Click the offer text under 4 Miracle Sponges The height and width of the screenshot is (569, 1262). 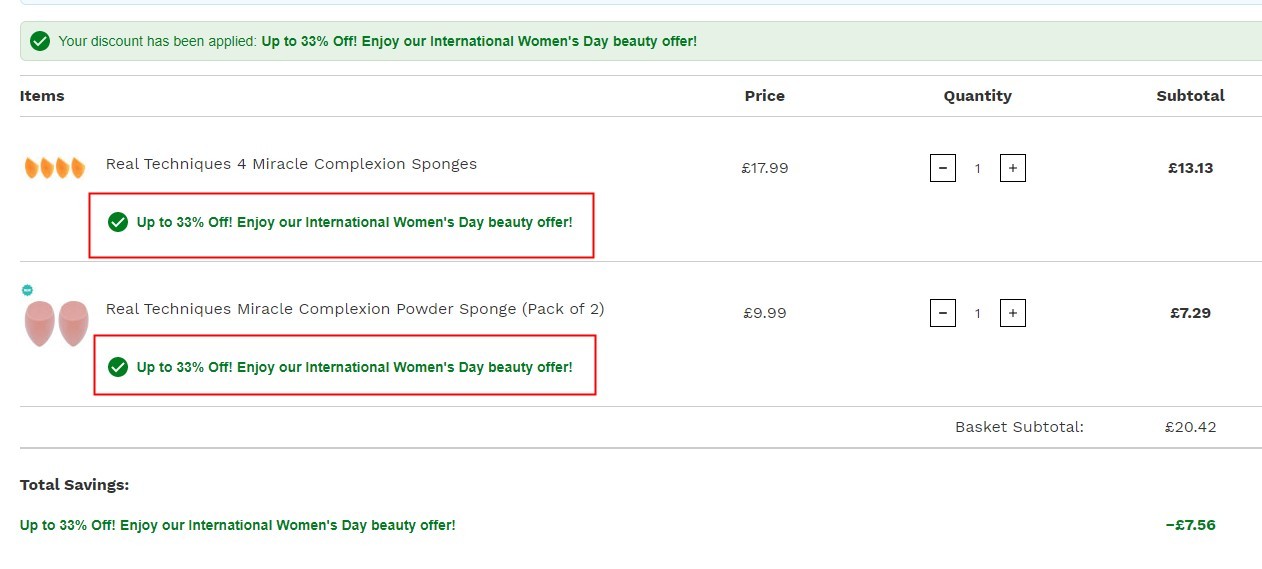[x=355, y=222]
